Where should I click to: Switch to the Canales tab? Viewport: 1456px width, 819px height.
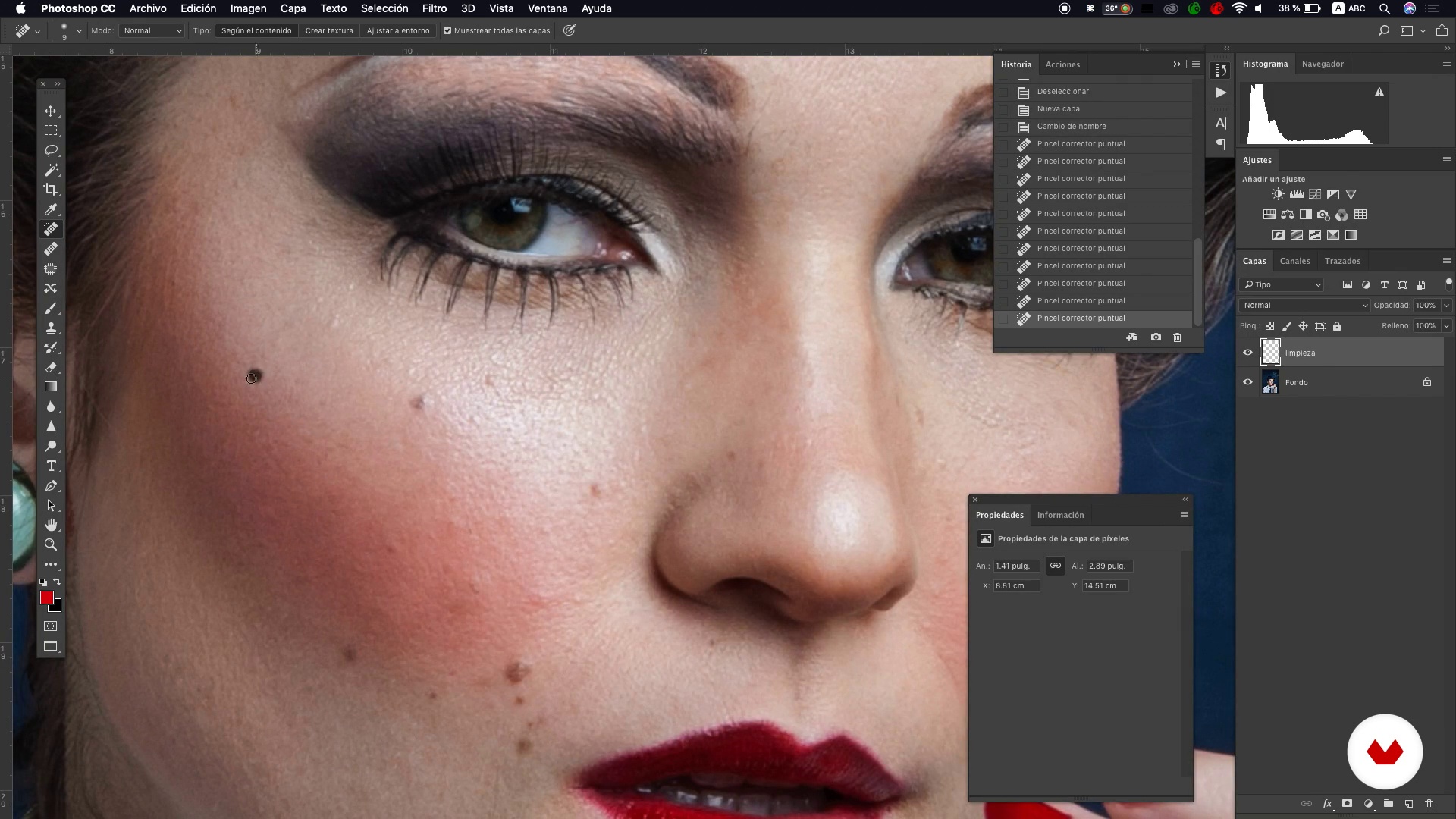click(x=1294, y=261)
